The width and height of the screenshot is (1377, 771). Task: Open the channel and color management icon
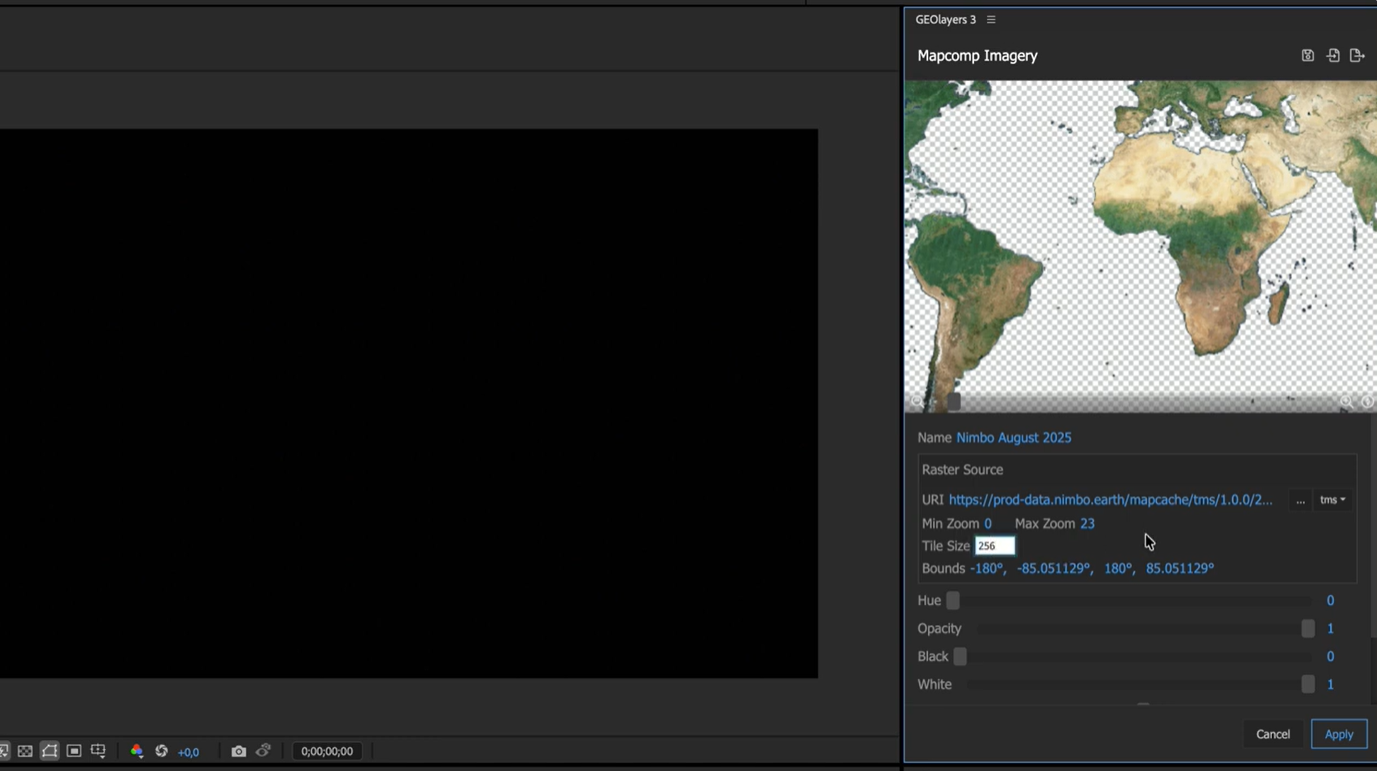[x=136, y=751]
